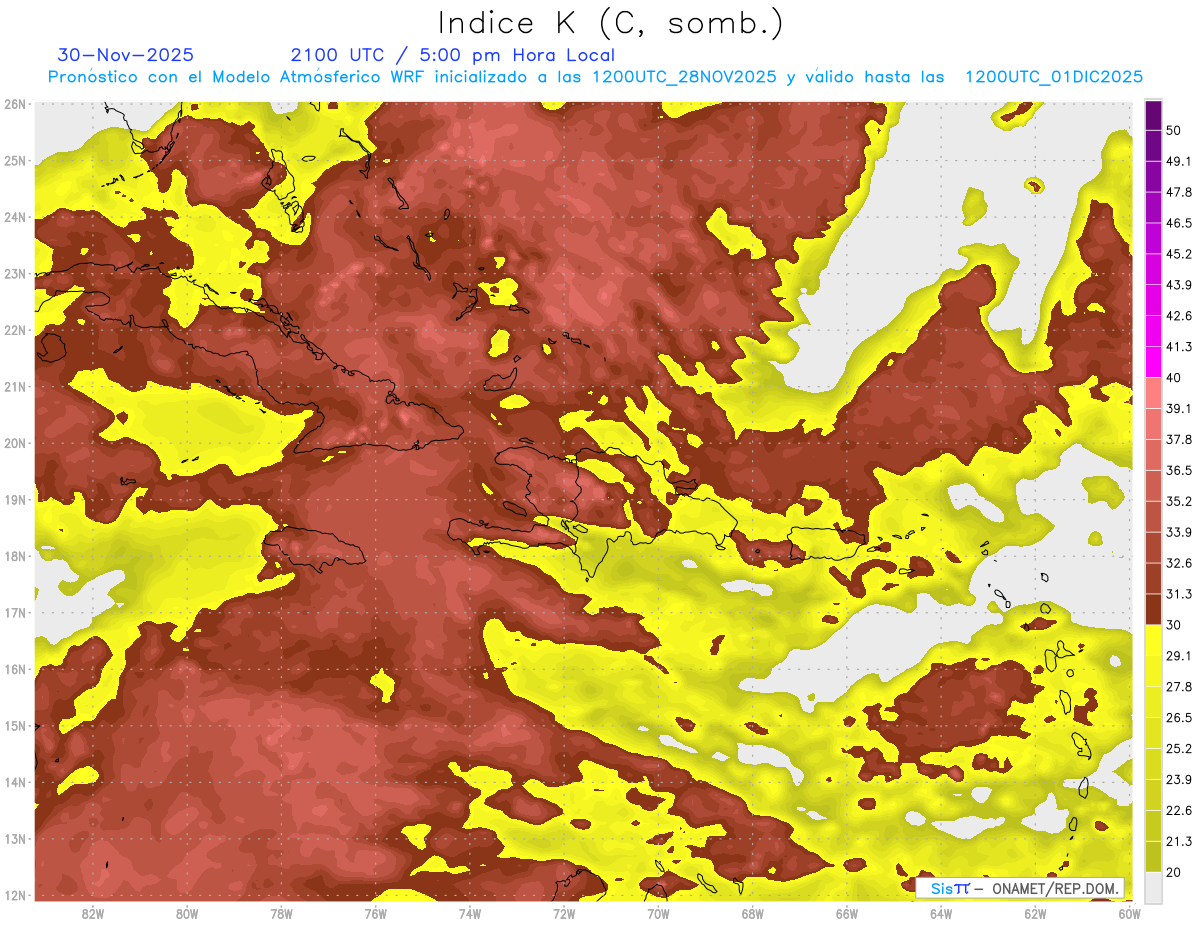Viewport: 1200px width, 927px height.
Task: Click the latitude label "23N"
Action: click(15, 274)
